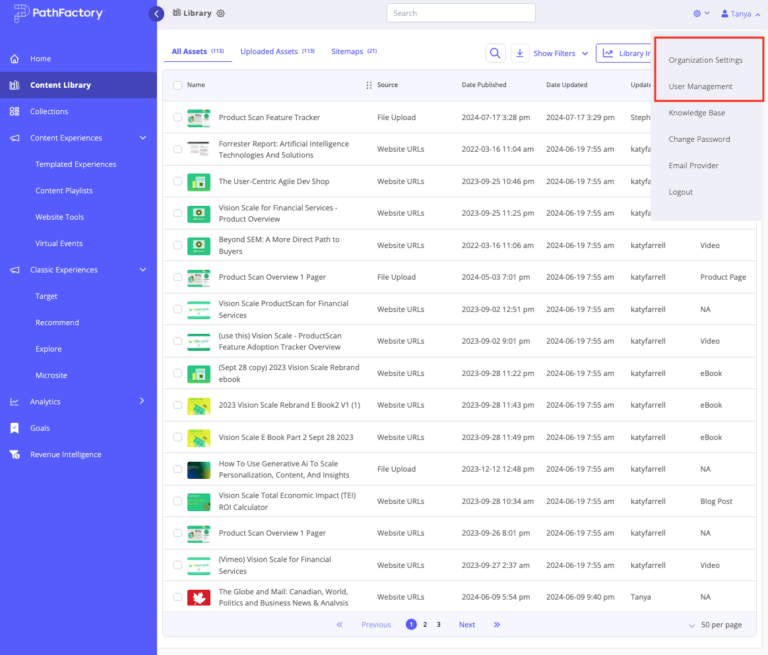Image resolution: width=768 pixels, height=655 pixels.
Task: Click the magnifier search icon above table
Action: coord(495,53)
